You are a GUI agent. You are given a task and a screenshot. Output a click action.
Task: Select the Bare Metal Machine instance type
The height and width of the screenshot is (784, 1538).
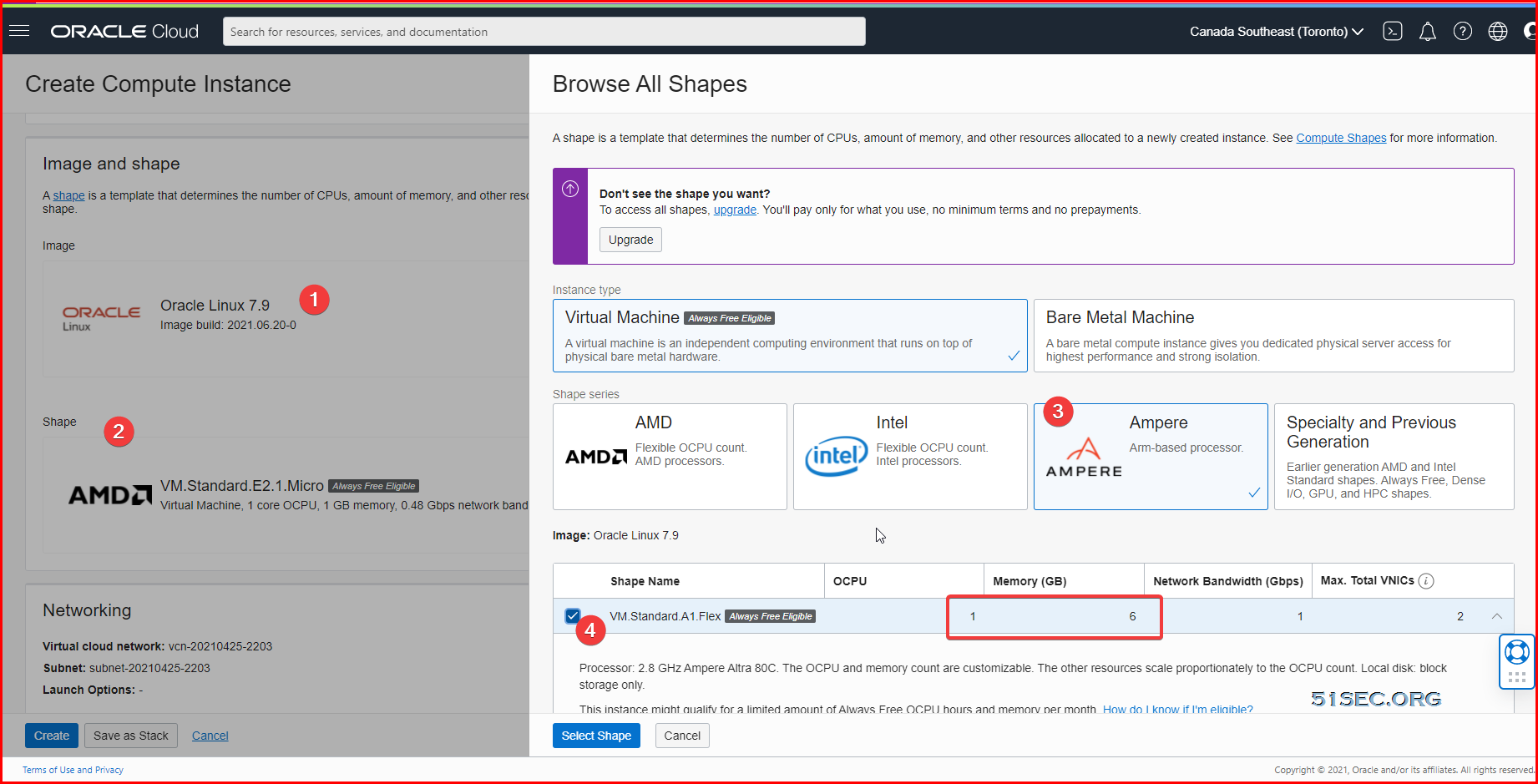(x=1273, y=336)
